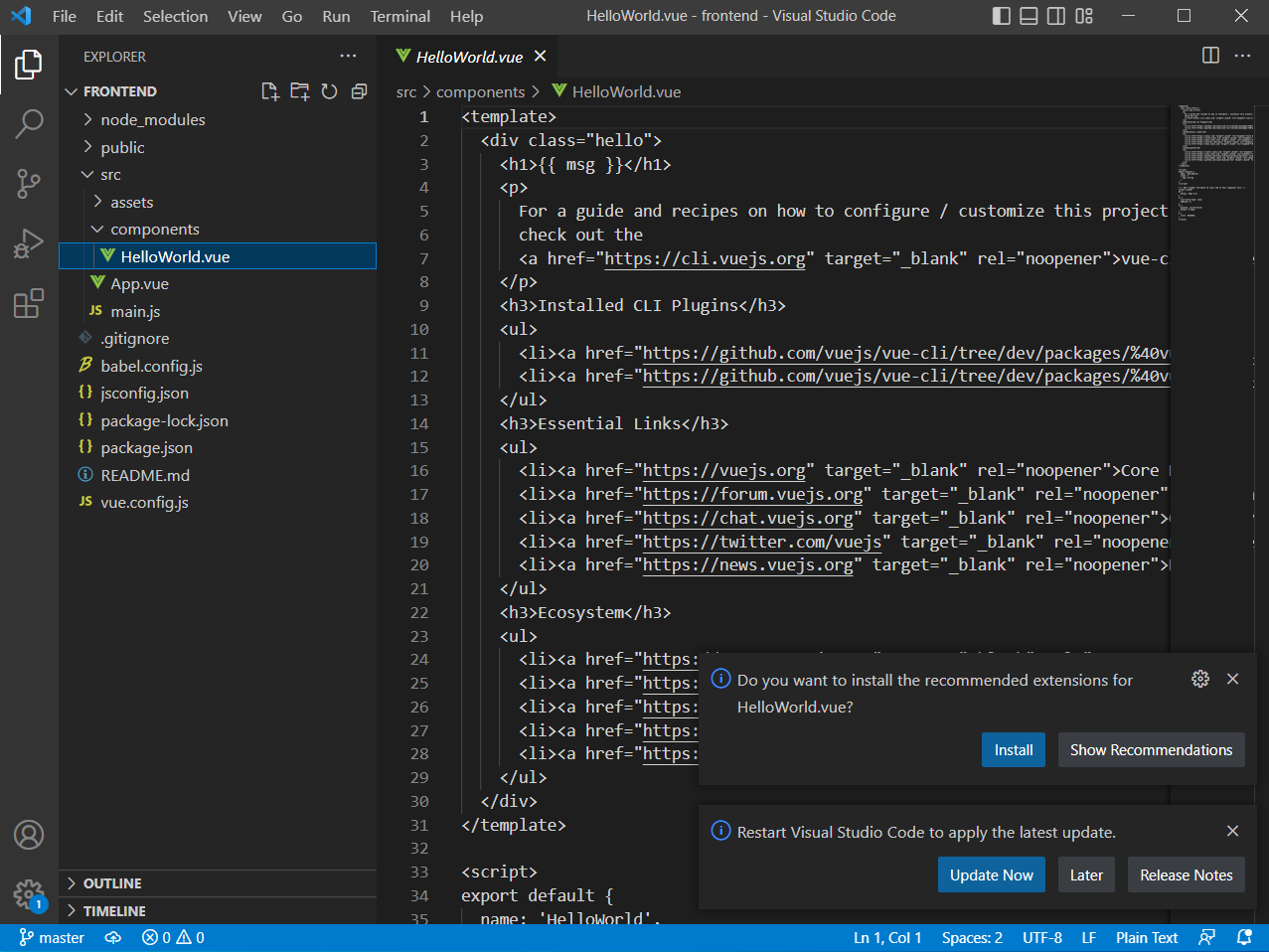Screen dimensions: 1269x952
Task: Click Update Now button
Action: pos(991,875)
